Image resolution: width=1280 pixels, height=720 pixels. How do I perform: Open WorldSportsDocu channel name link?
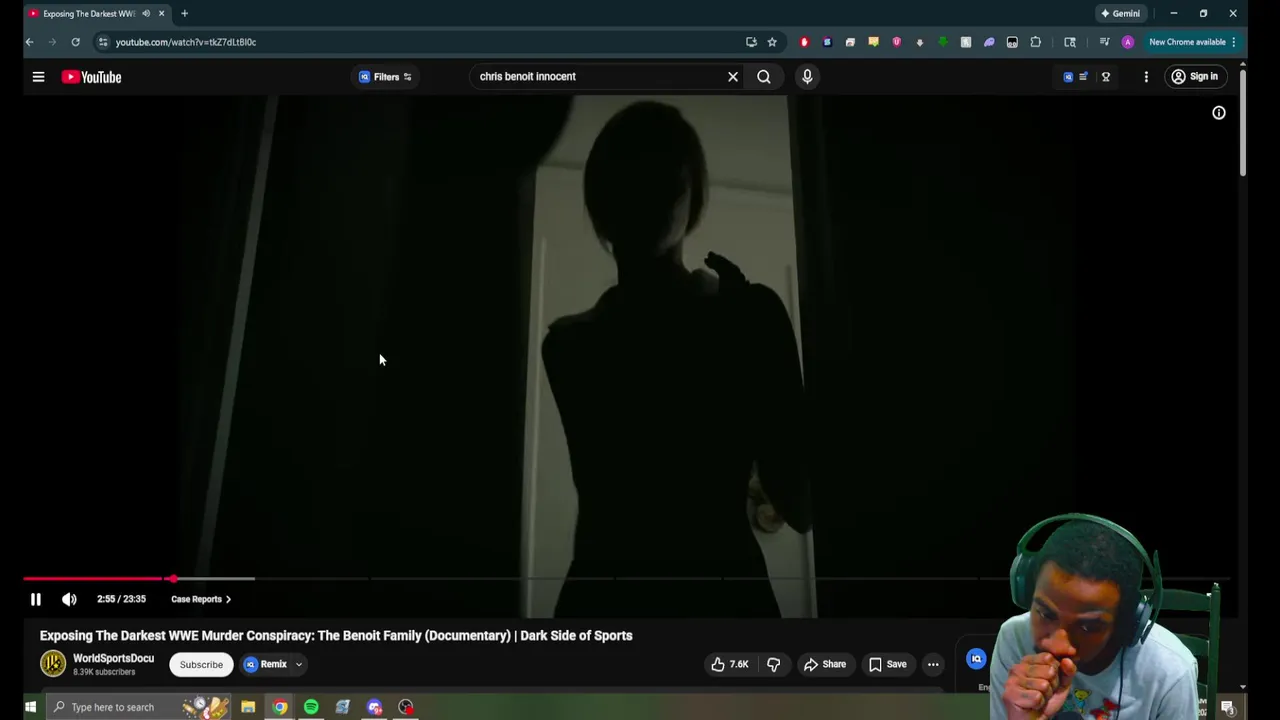[113, 658]
